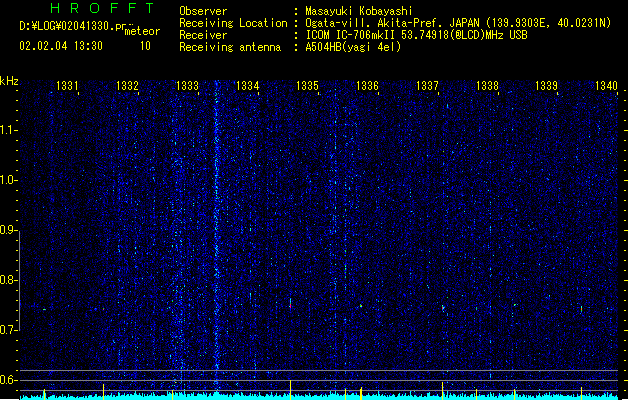Click the yellow echo marker between 1332 and 1333
This screenshot has width=629, height=400.
pos(172,393)
